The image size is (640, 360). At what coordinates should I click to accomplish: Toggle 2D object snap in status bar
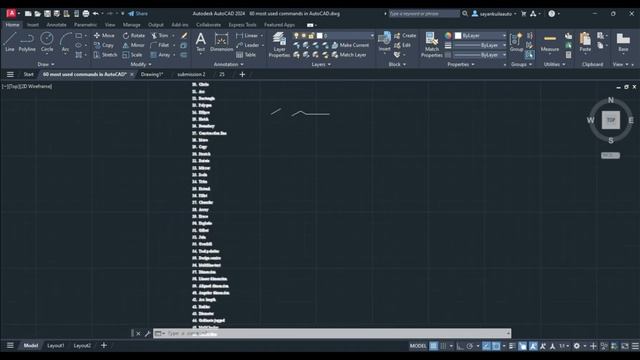coord(496,346)
